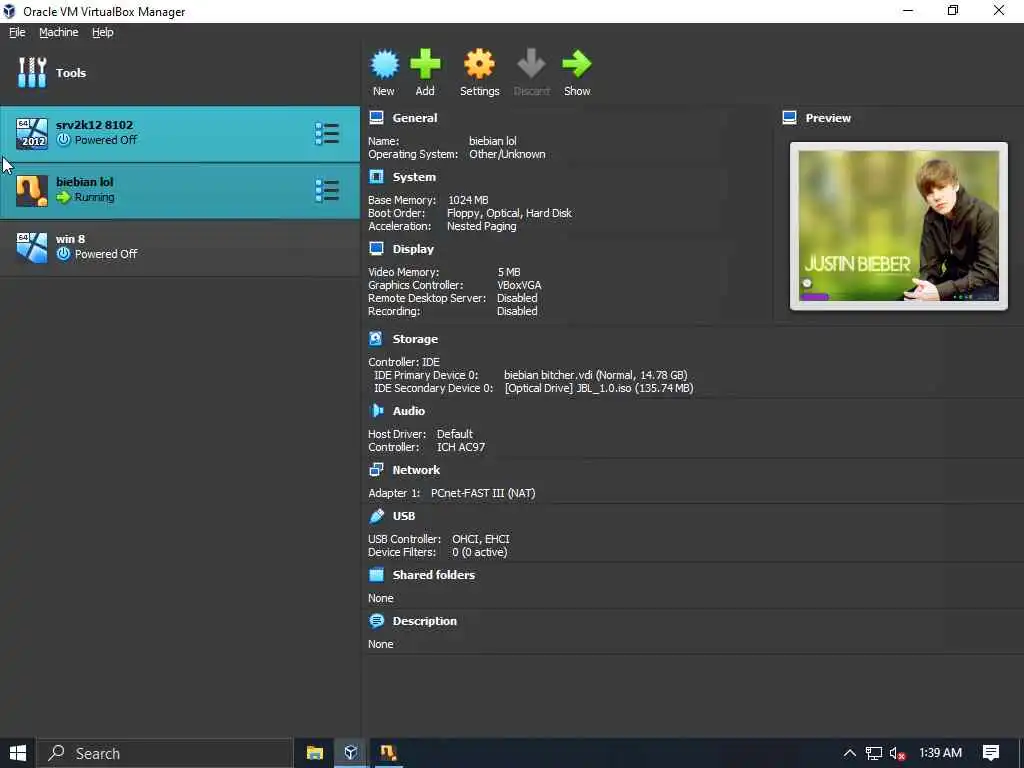Open the USB settings header link
The image size is (1024, 768).
coord(404,516)
